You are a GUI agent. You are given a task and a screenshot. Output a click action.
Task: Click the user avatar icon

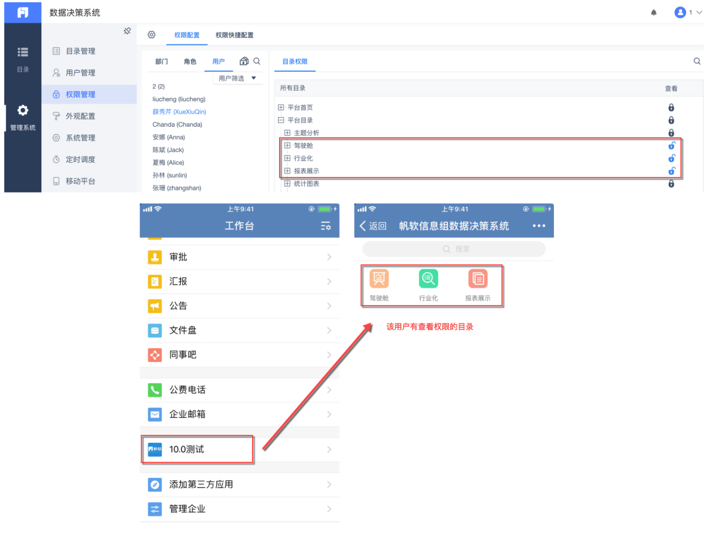pyautogui.click(x=680, y=12)
